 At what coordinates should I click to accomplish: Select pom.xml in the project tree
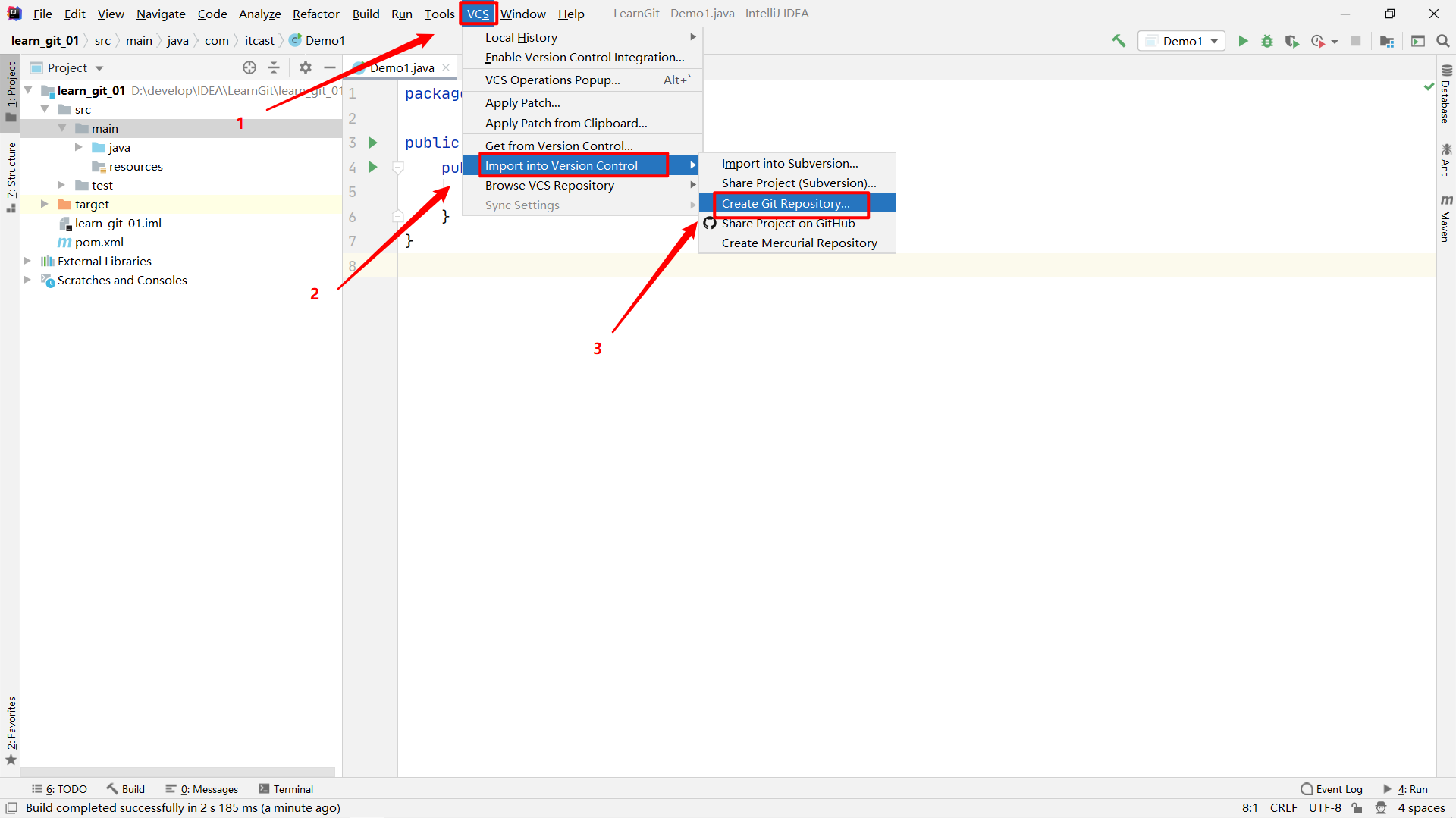[99, 242]
